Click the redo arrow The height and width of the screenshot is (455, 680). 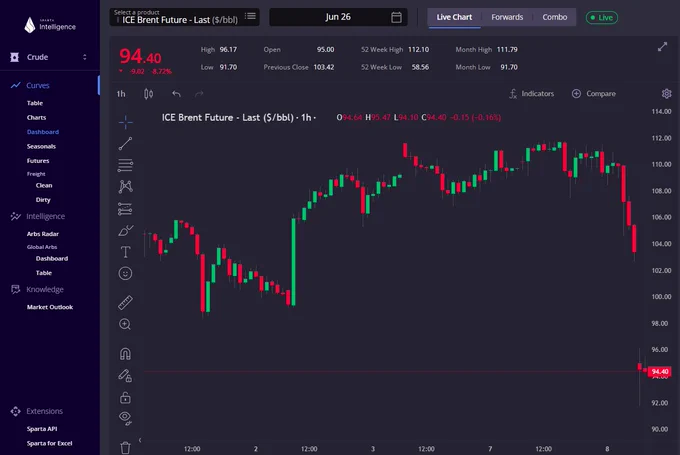click(199, 94)
